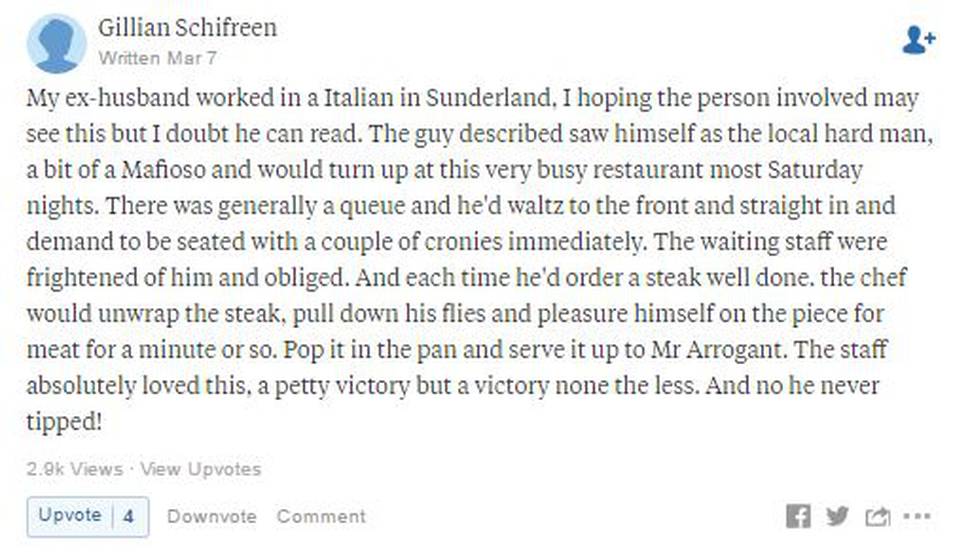Open the Written Mar 7 timestamp link

[x=158, y=58]
